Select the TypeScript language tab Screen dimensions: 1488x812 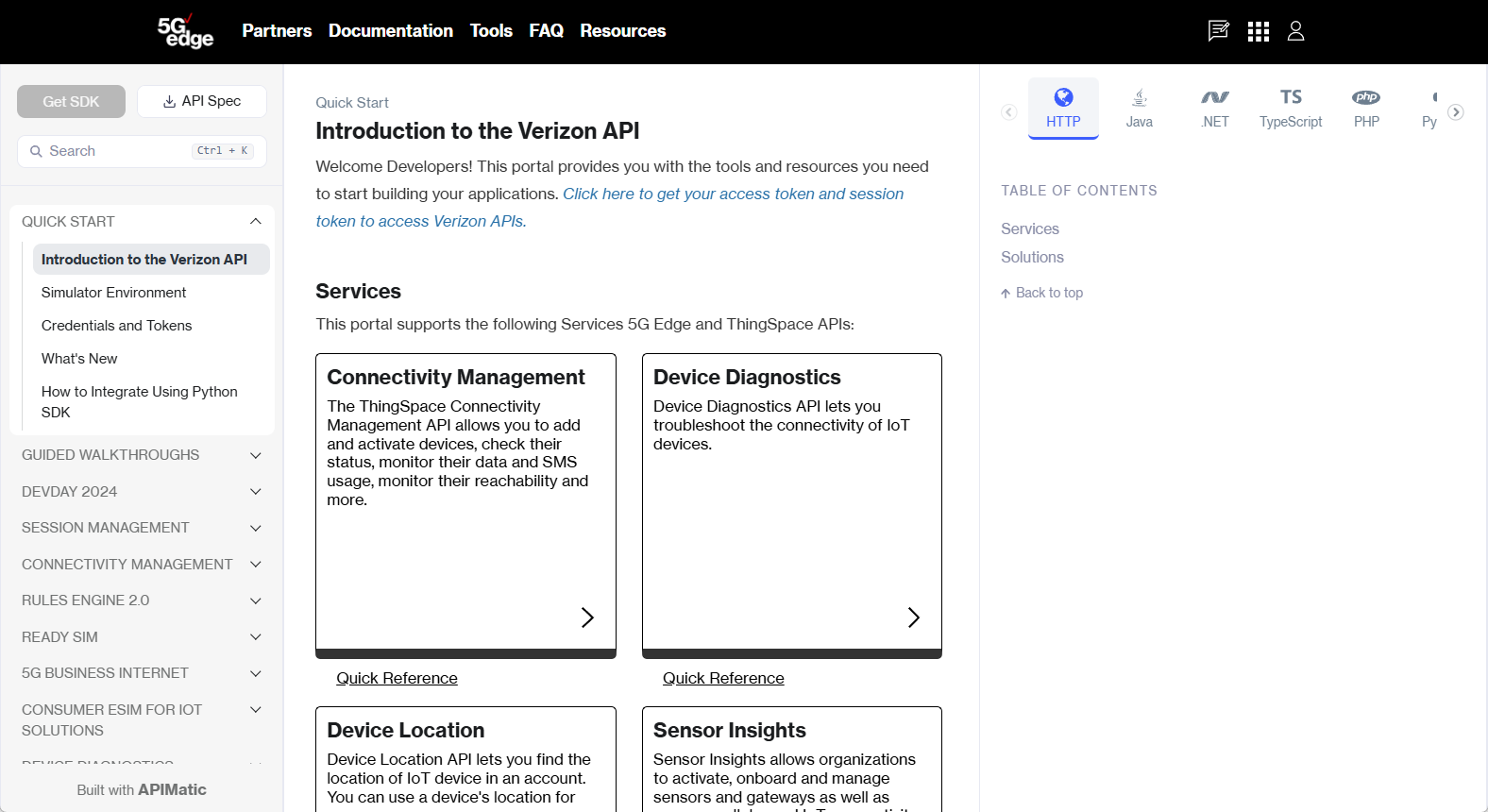click(x=1291, y=108)
